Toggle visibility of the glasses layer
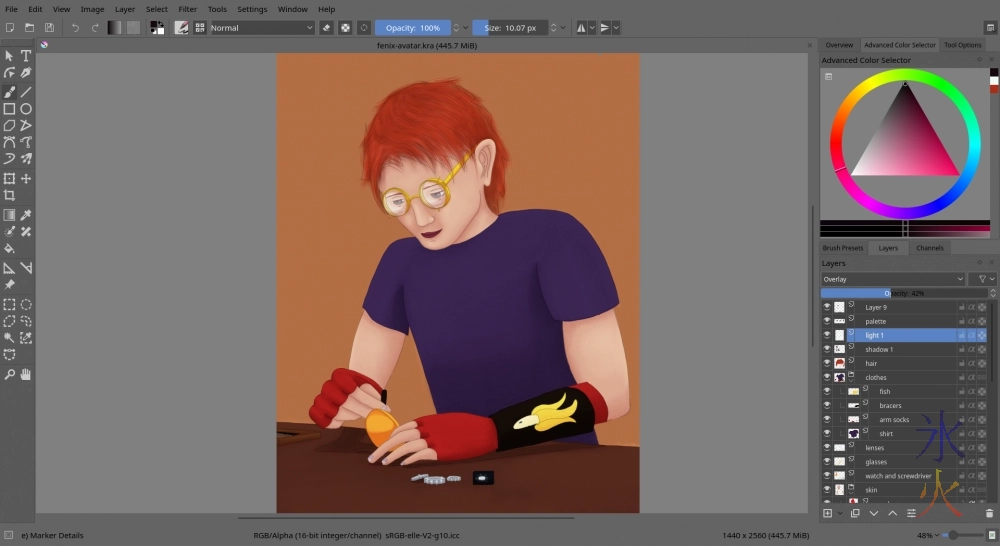Screen dimensions: 1000x546 pos(827,462)
